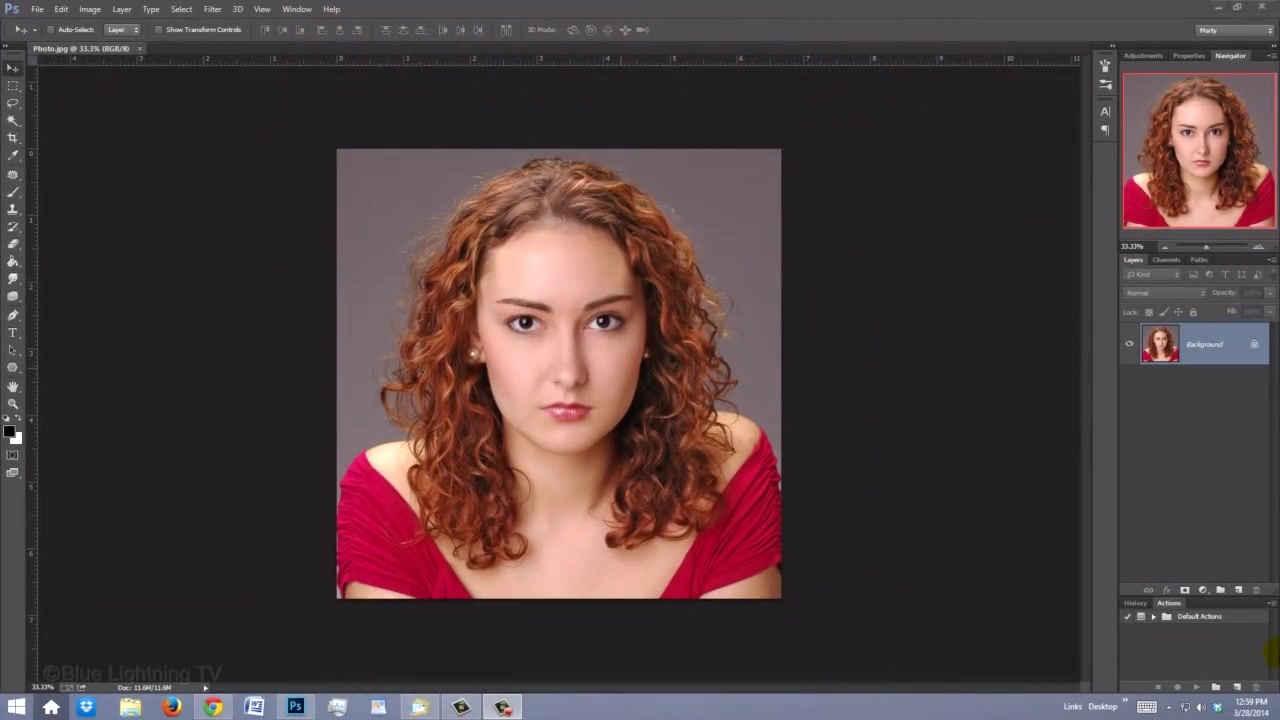Viewport: 1280px width, 720px height.
Task: Create a new group in the Layers panel
Action: tap(1220, 590)
